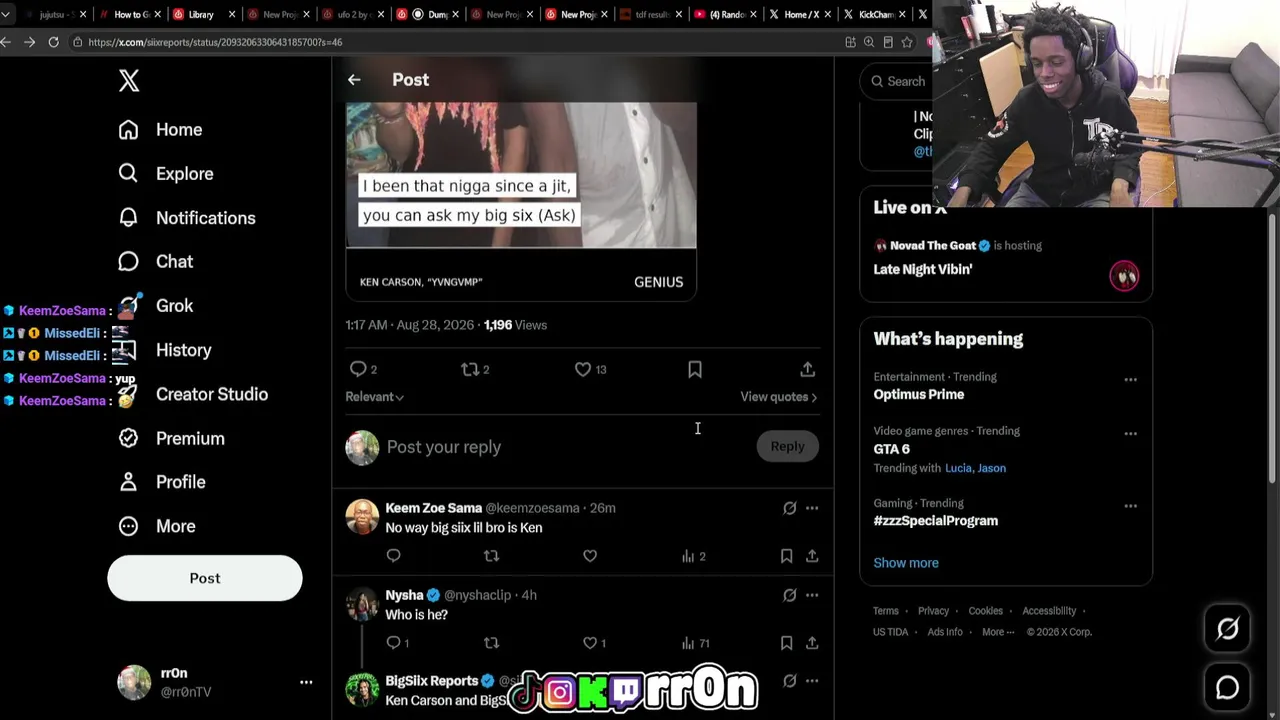Reply to Keem Zoe Sama's comment

click(x=393, y=556)
